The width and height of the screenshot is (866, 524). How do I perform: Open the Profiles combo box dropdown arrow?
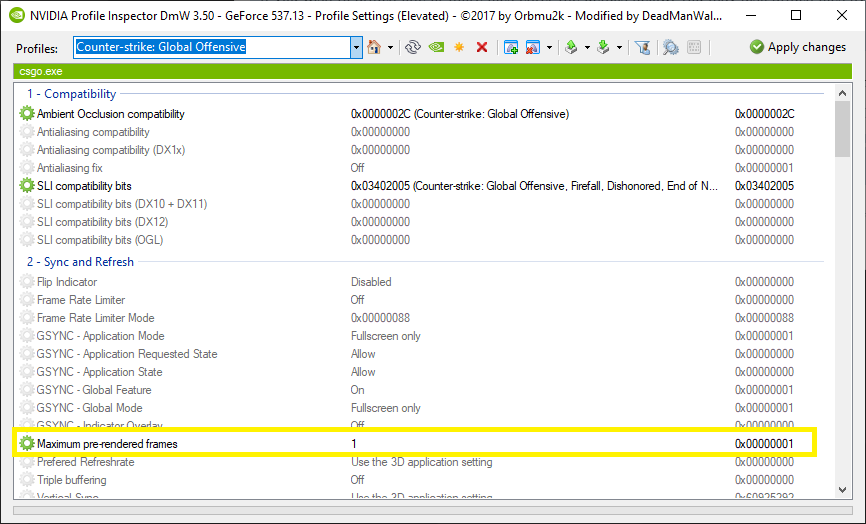(x=356, y=47)
